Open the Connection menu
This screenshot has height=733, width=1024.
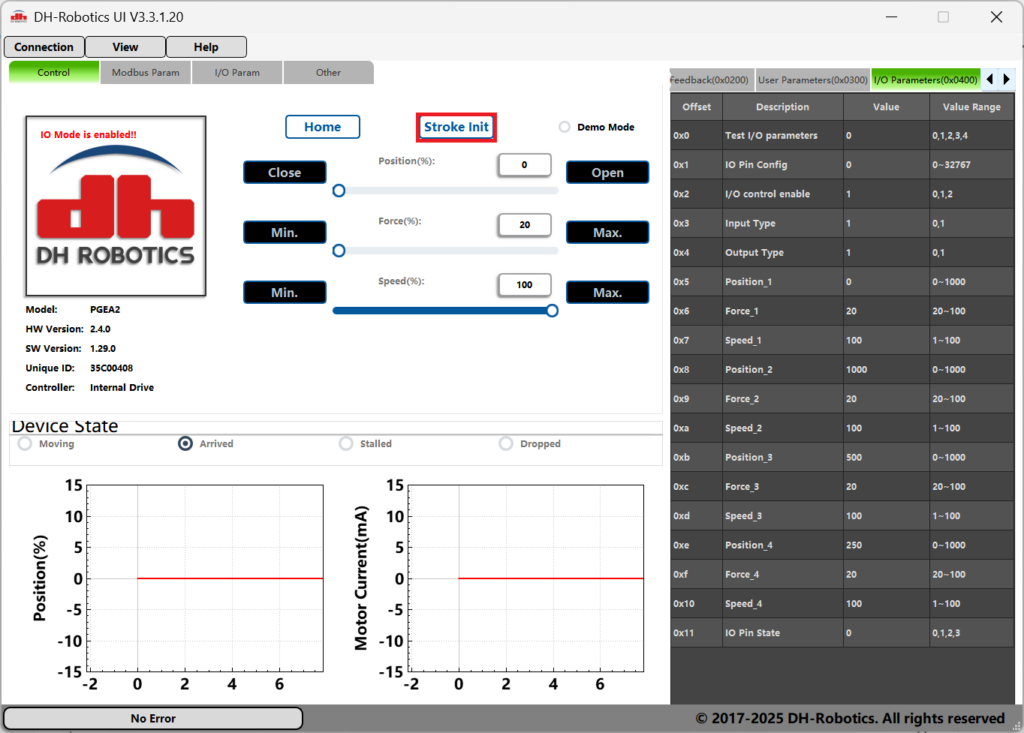[44, 47]
